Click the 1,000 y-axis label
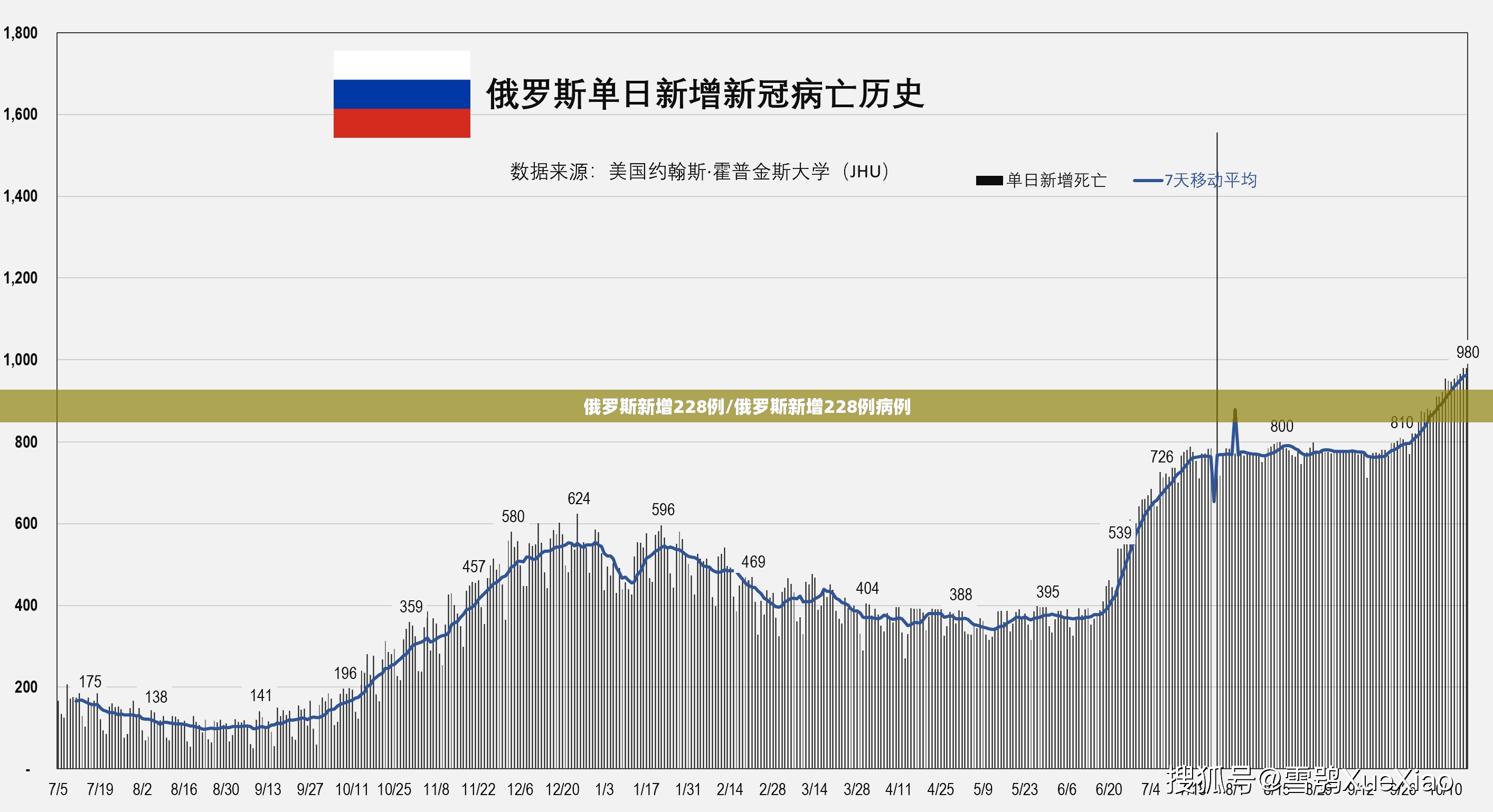Image resolution: width=1493 pixels, height=812 pixels. 20,360
